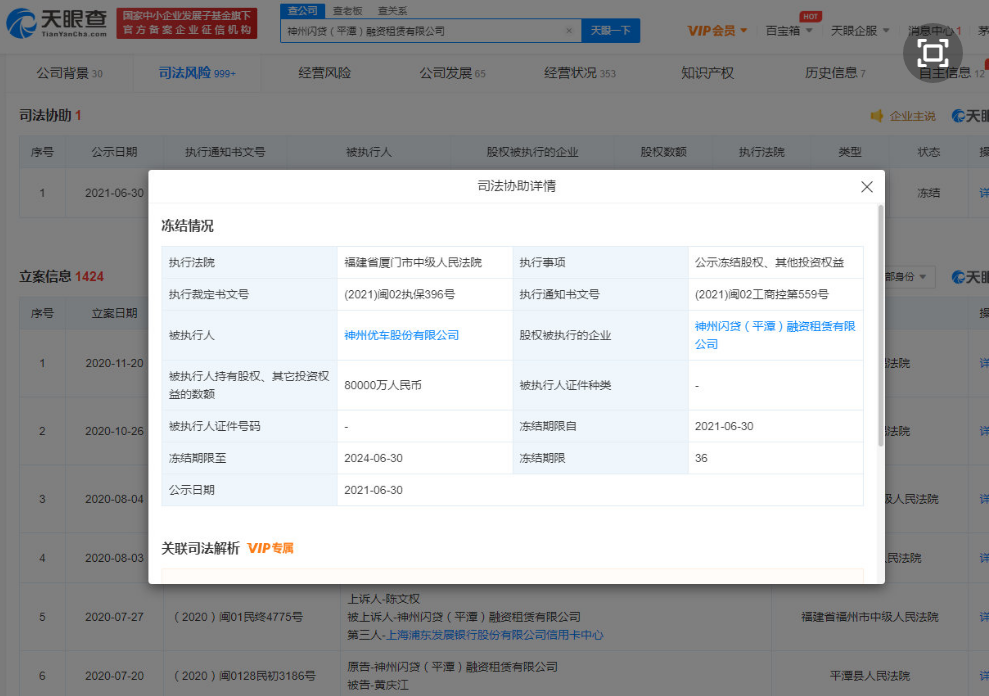Open the 公司发展 tab
This screenshot has height=696, width=989.
coord(452,73)
